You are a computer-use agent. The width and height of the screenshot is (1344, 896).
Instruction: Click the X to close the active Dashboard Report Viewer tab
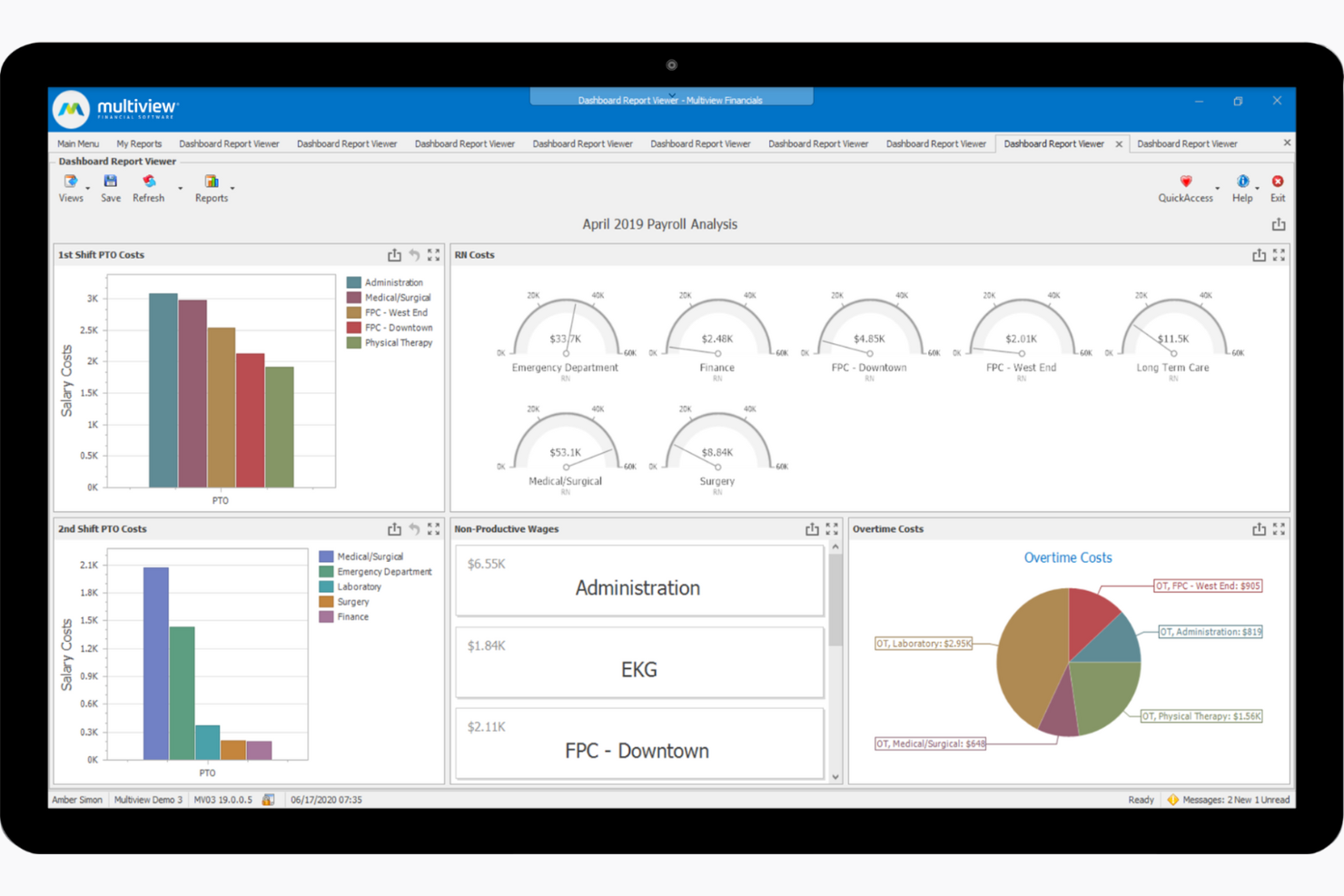[1118, 143]
